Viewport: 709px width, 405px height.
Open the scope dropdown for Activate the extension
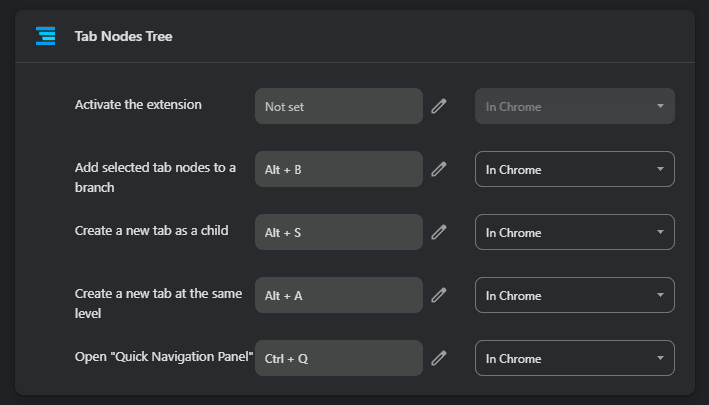click(x=574, y=106)
